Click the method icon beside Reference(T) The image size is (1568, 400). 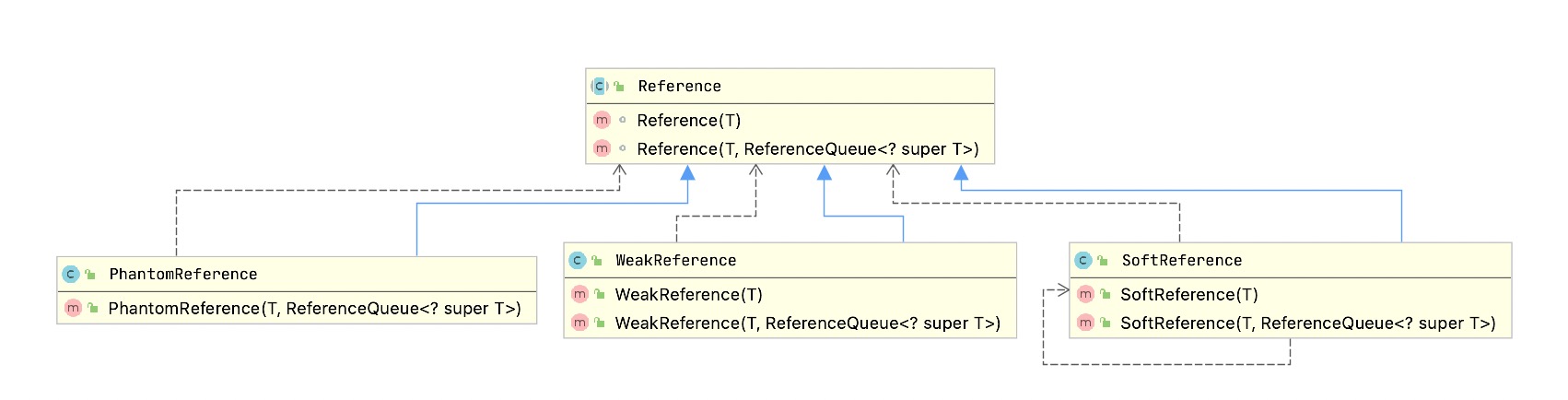(603, 120)
